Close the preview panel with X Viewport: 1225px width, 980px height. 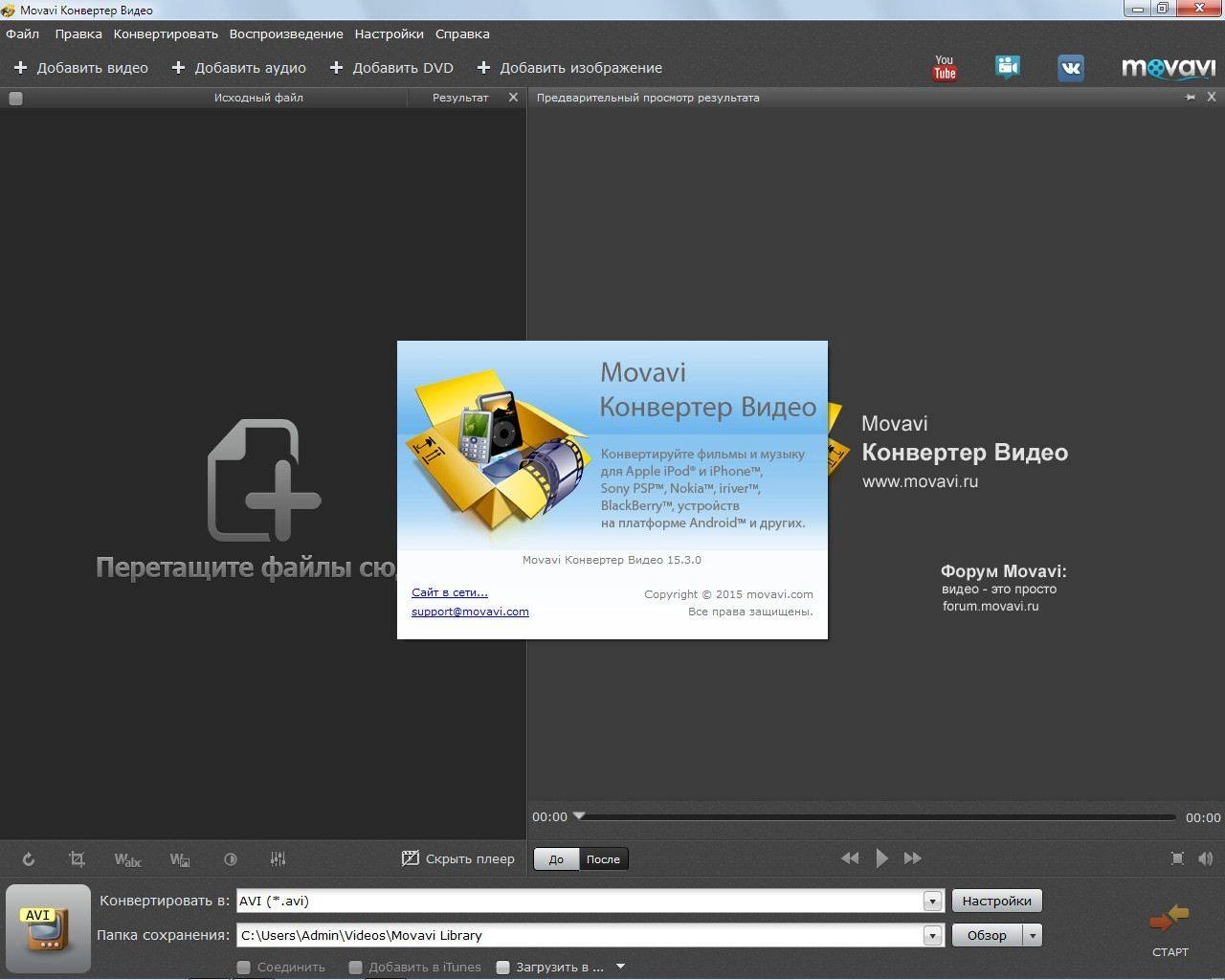pyautogui.click(x=1212, y=97)
